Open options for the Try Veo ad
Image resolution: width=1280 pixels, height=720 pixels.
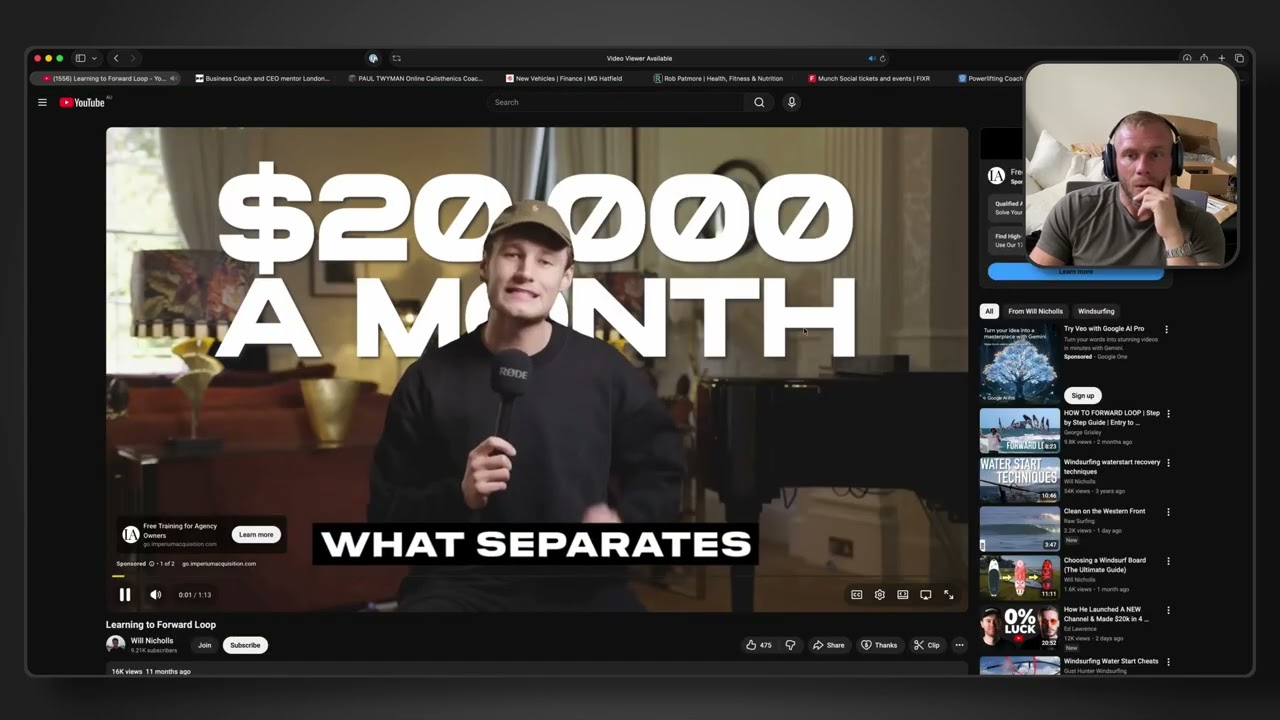(1166, 329)
